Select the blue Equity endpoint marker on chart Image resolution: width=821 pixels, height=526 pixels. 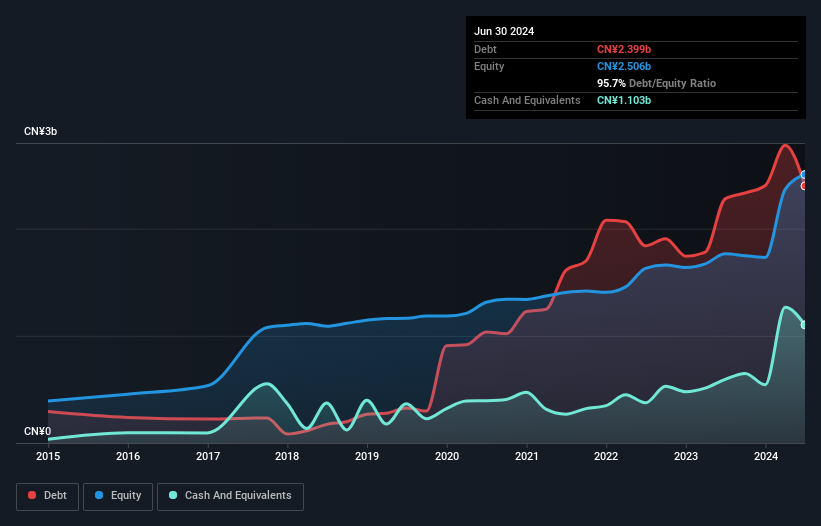(x=804, y=175)
